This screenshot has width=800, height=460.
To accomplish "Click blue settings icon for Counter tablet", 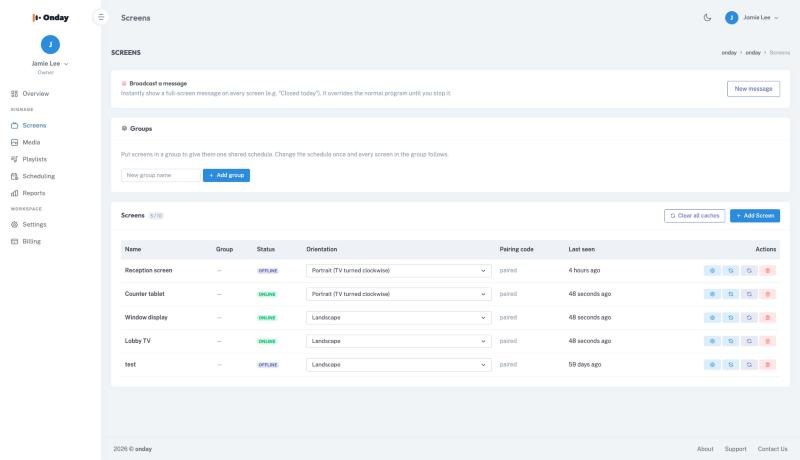I will (712, 294).
